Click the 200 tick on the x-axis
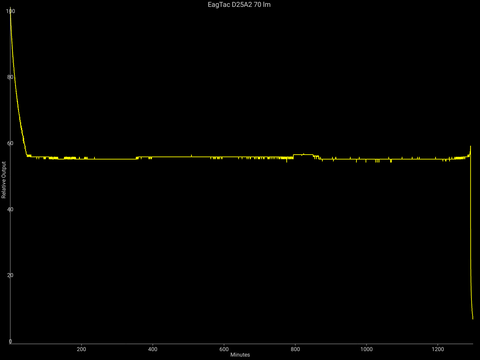 (81, 349)
